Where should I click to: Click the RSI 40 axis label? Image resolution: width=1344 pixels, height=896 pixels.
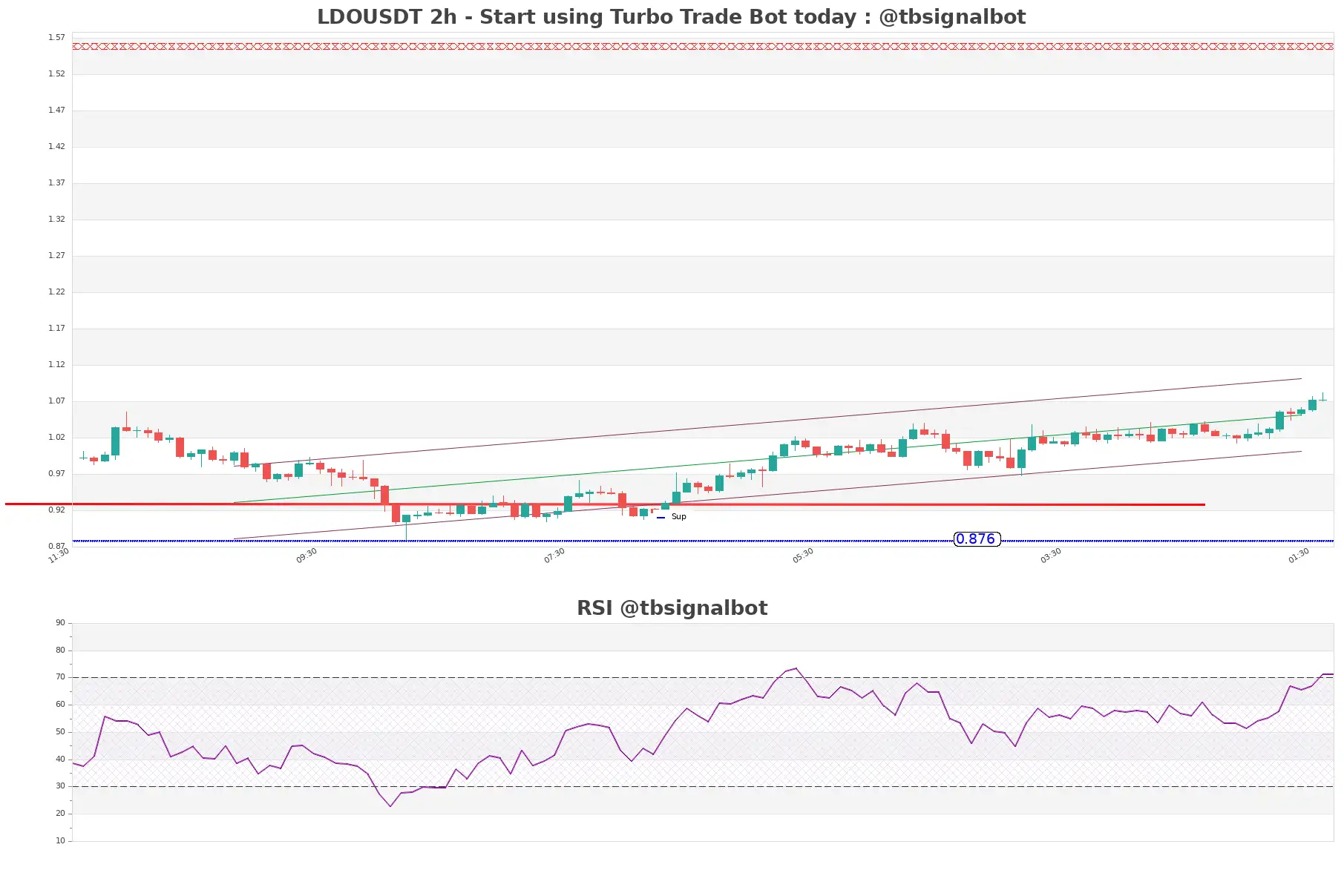coord(60,760)
